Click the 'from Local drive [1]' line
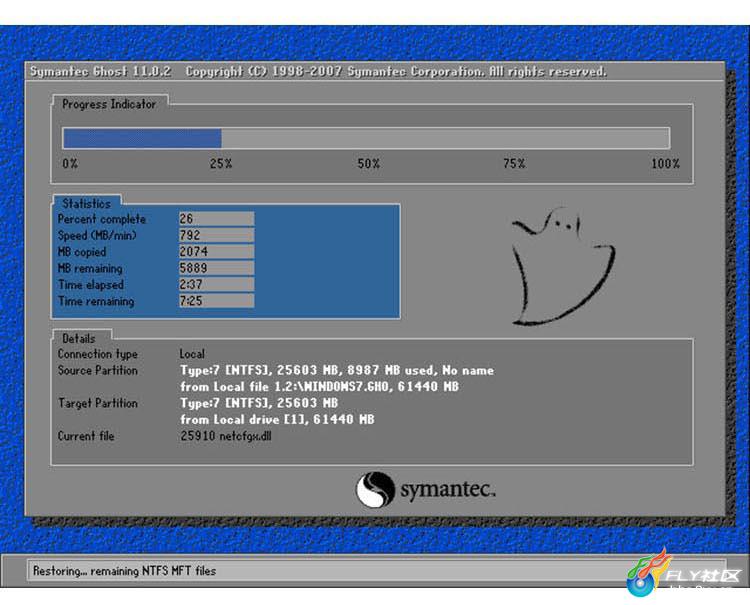This screenshot has width=750, height=605. (x=277, y=419)
